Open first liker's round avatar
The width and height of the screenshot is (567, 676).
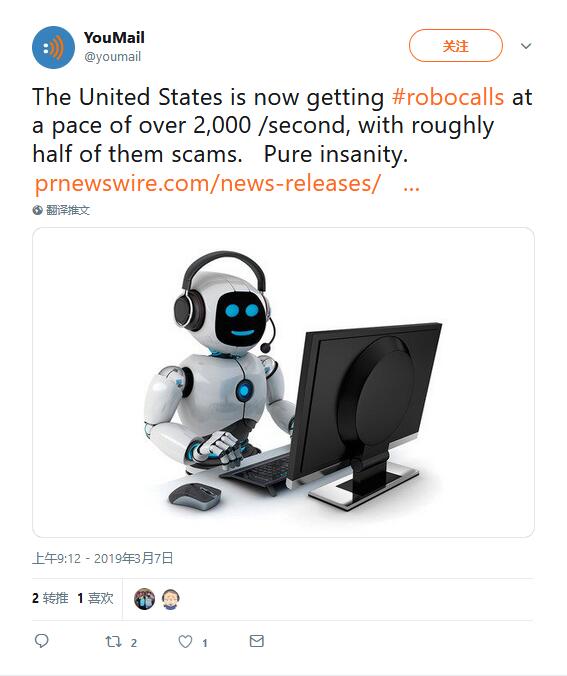click(144, 599)
